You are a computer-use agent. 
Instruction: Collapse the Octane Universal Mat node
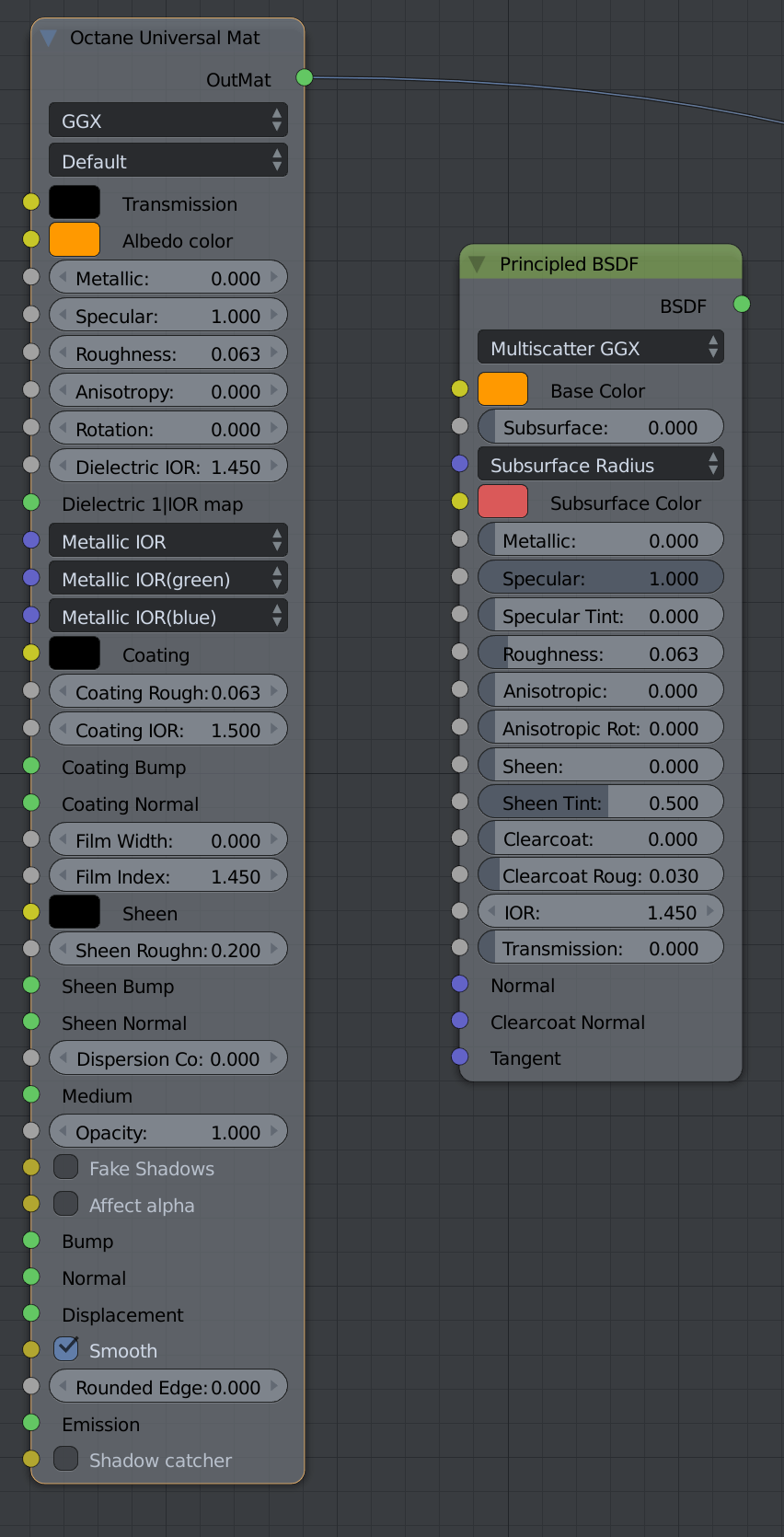click(49, 38)
